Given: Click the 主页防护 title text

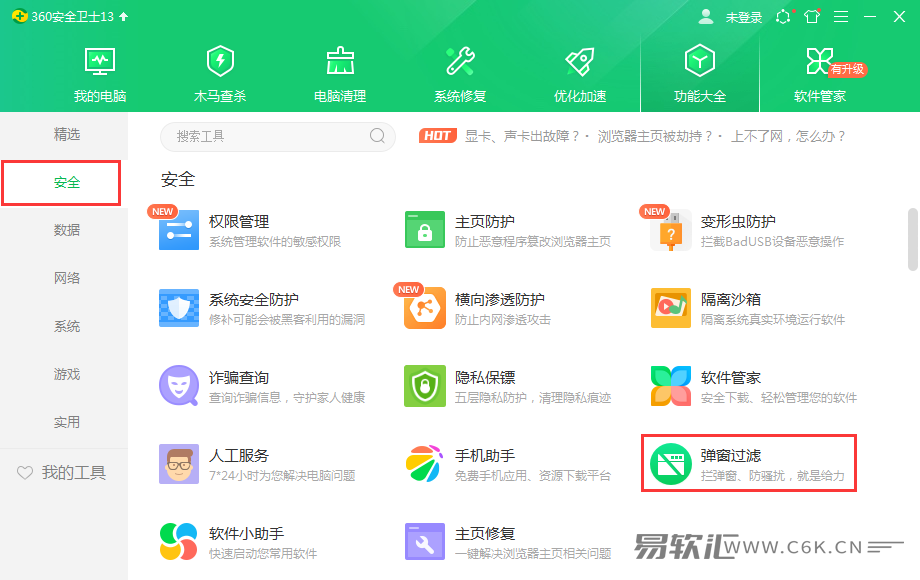Looking at the screenshot, I should (485, 222).
